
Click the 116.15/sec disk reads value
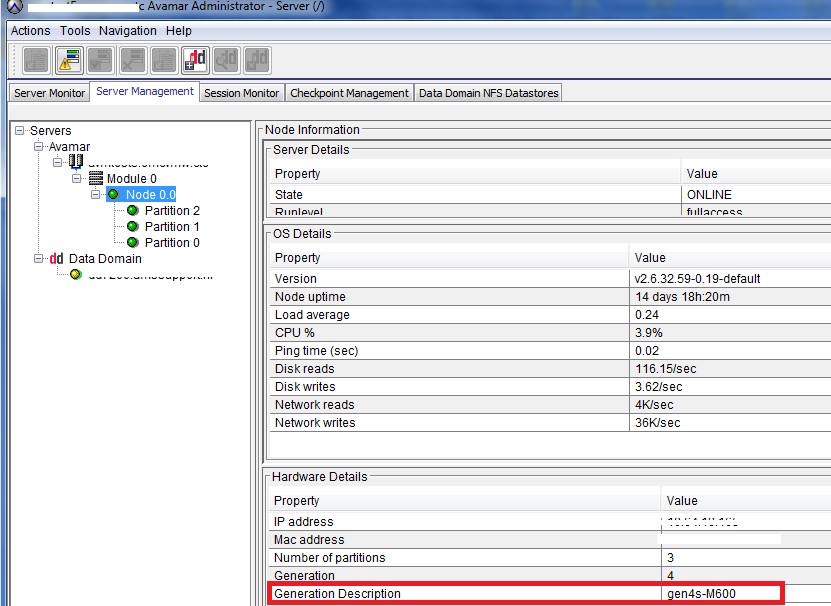(x=666, y=368)
